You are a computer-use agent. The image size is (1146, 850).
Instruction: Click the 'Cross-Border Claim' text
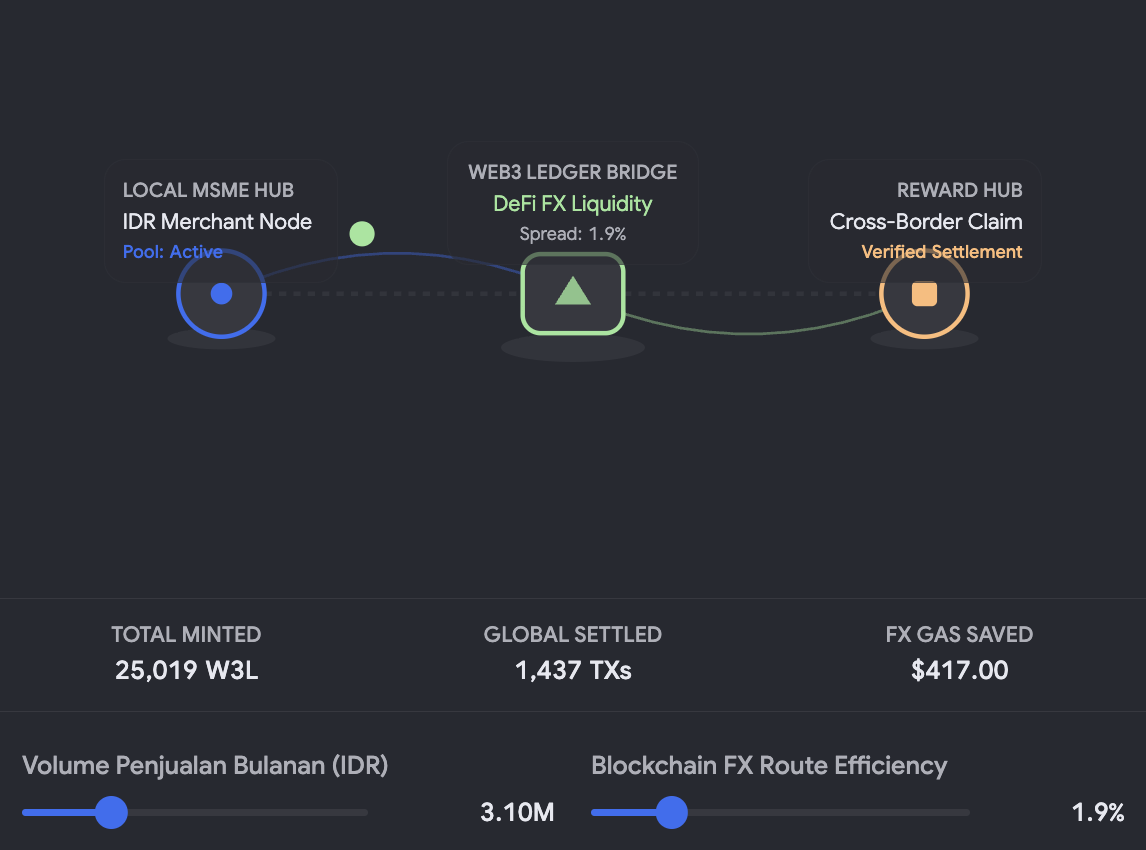click(x=926, y=221)
